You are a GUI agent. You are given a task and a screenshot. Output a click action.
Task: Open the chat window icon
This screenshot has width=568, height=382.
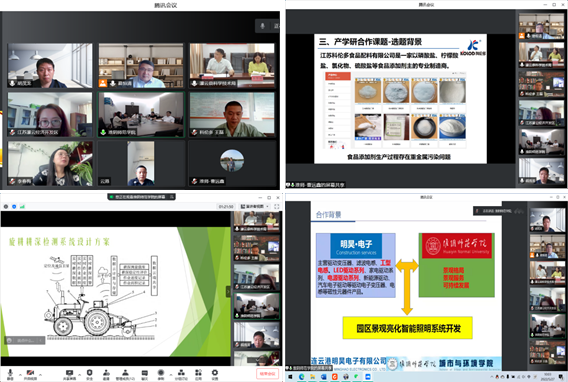coord(145,374)
